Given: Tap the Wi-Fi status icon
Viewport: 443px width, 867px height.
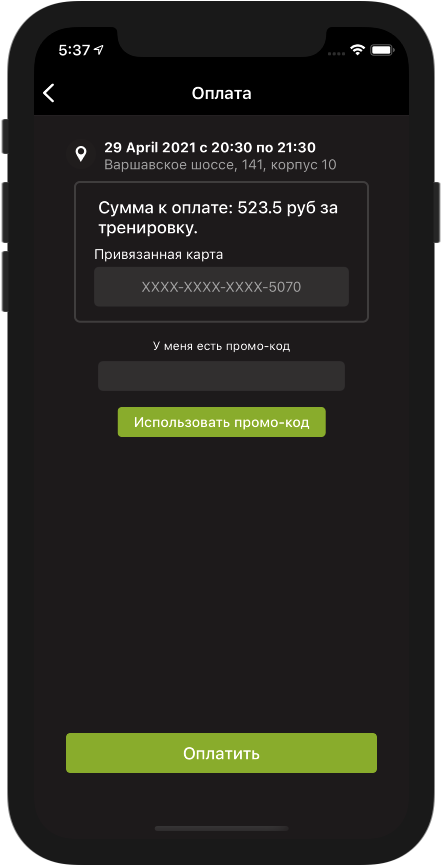Looking at the screenshot, I should (x=358, y=50).
